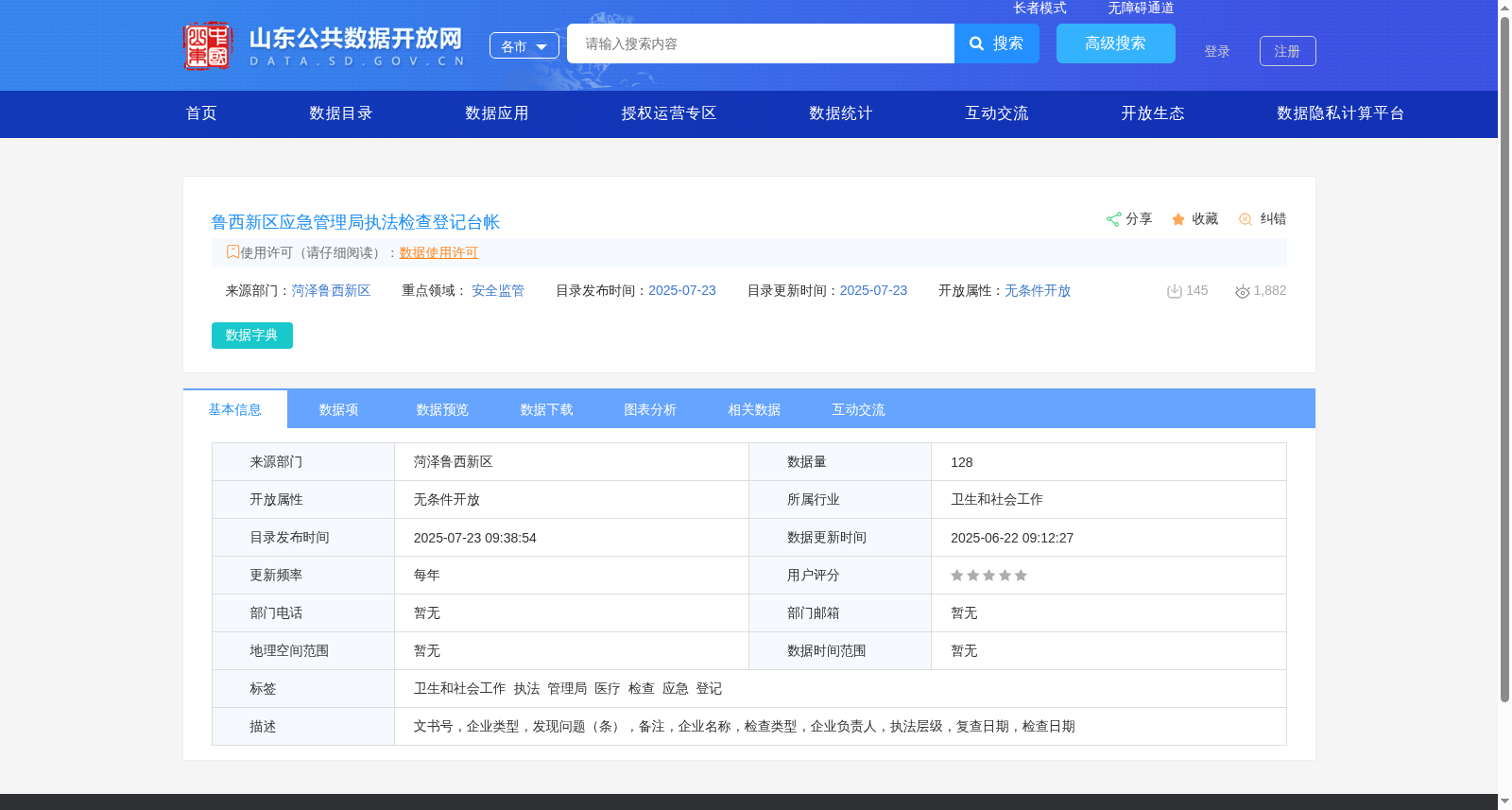The image size is (1512, 810).
Task: Click source department link 菏泽鲁西新区
Action: point(331,291)
